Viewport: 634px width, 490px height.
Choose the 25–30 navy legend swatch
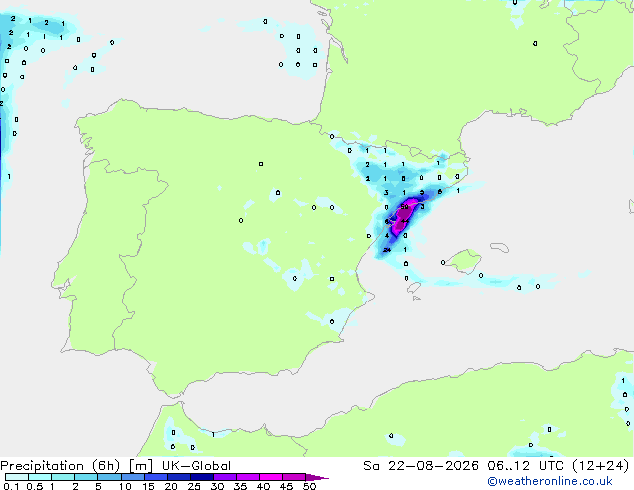coord(202,477)
